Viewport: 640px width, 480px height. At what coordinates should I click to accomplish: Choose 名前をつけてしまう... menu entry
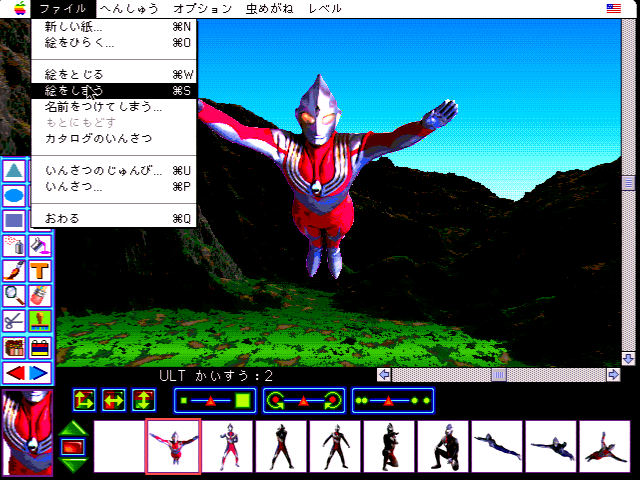[114, 107]
